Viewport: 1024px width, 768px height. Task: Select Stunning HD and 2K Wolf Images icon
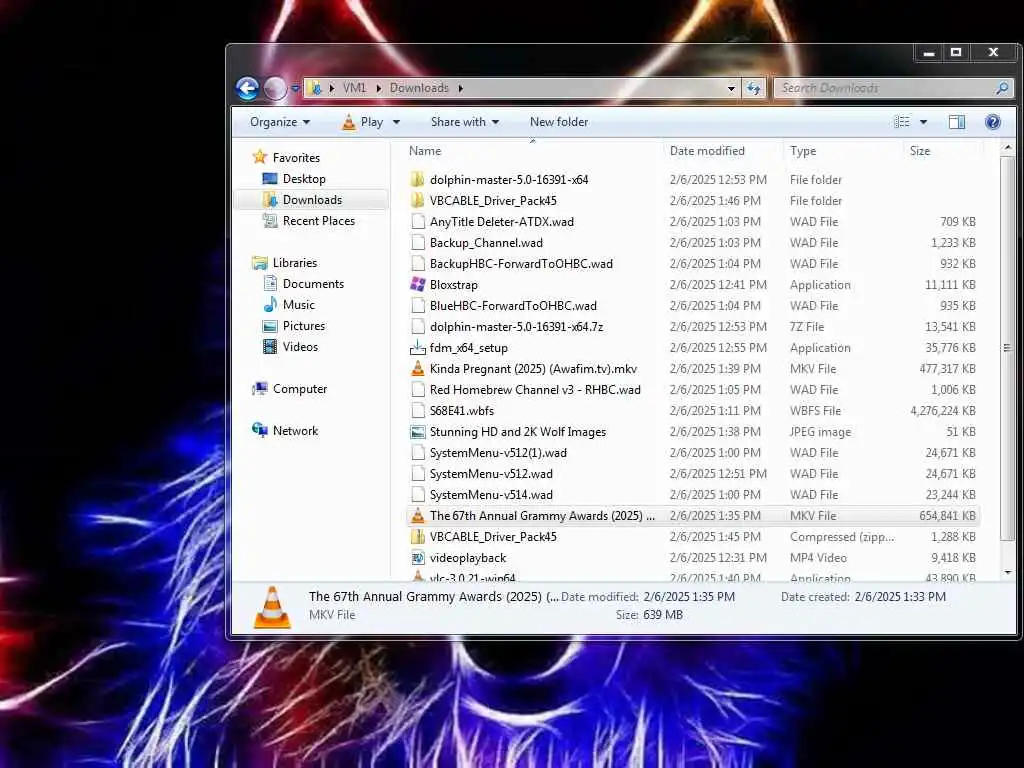click(417, 432)
